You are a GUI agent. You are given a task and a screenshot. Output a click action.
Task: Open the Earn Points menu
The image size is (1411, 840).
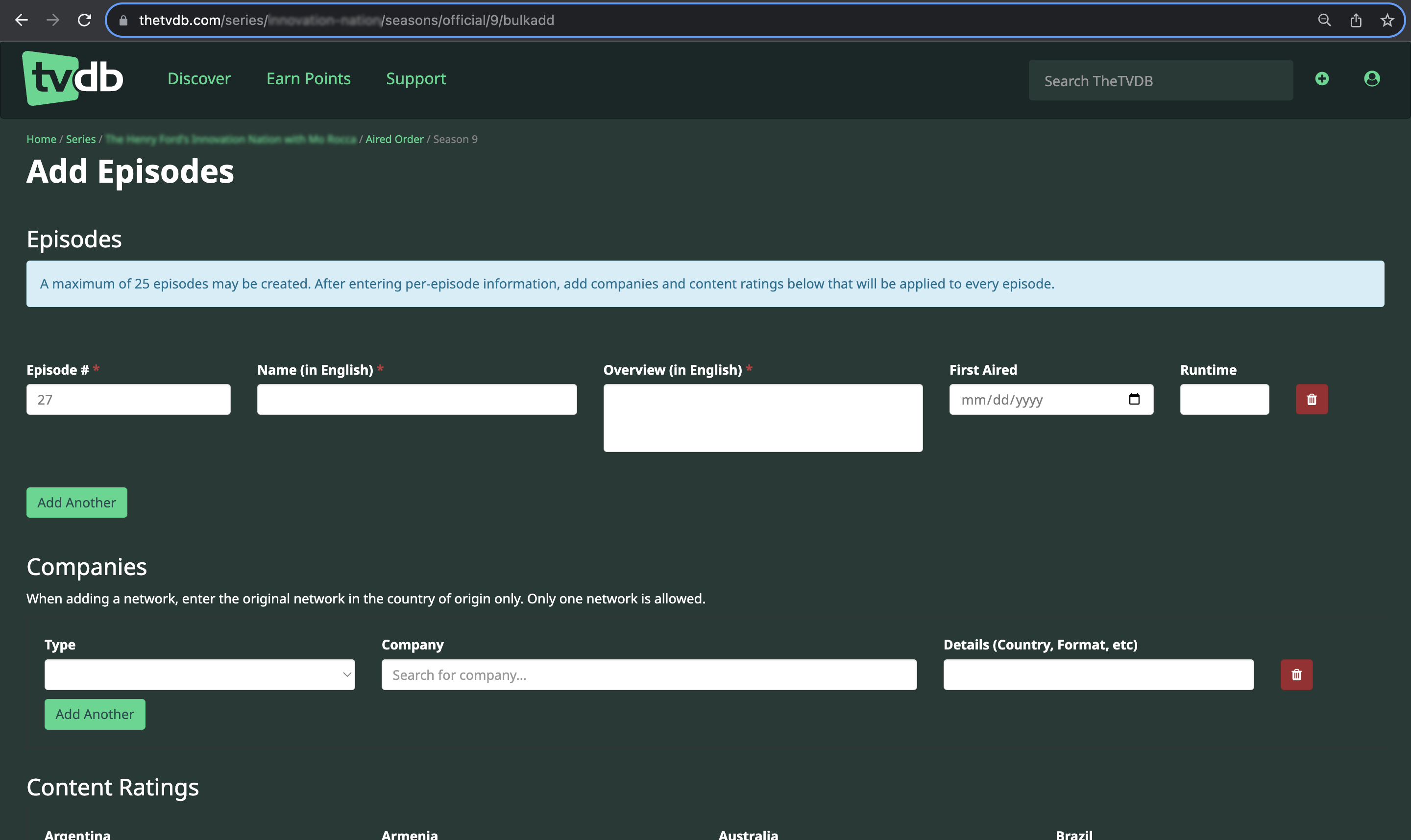pos(308,79)
